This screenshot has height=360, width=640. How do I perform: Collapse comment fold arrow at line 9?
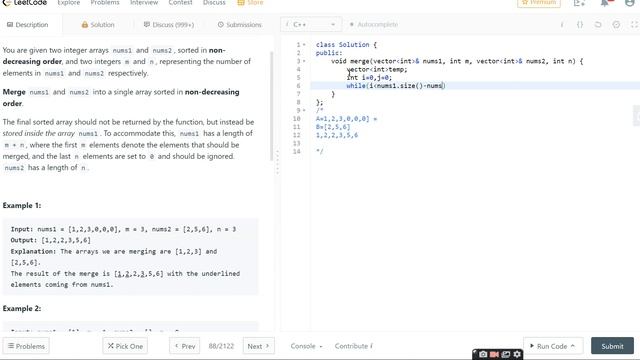[304, 111]
